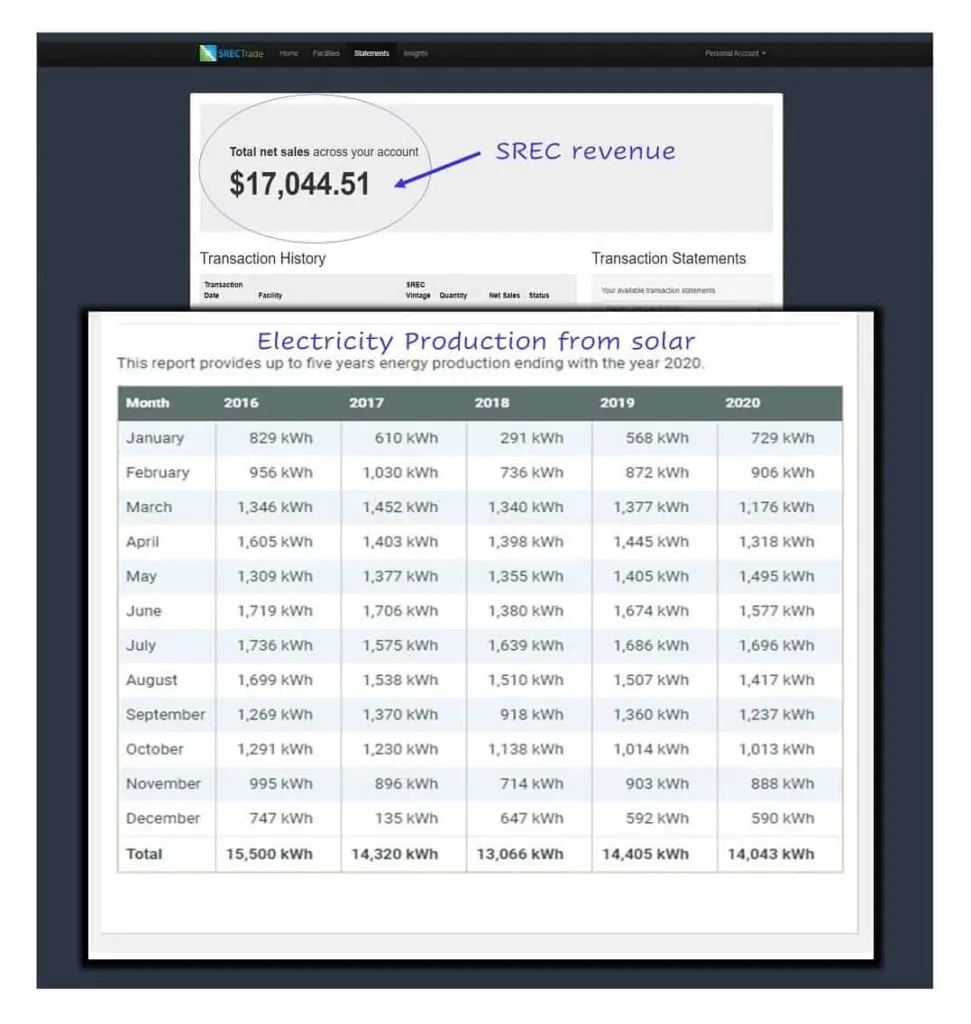
Task: Click the Status column header
Action: 539,296
